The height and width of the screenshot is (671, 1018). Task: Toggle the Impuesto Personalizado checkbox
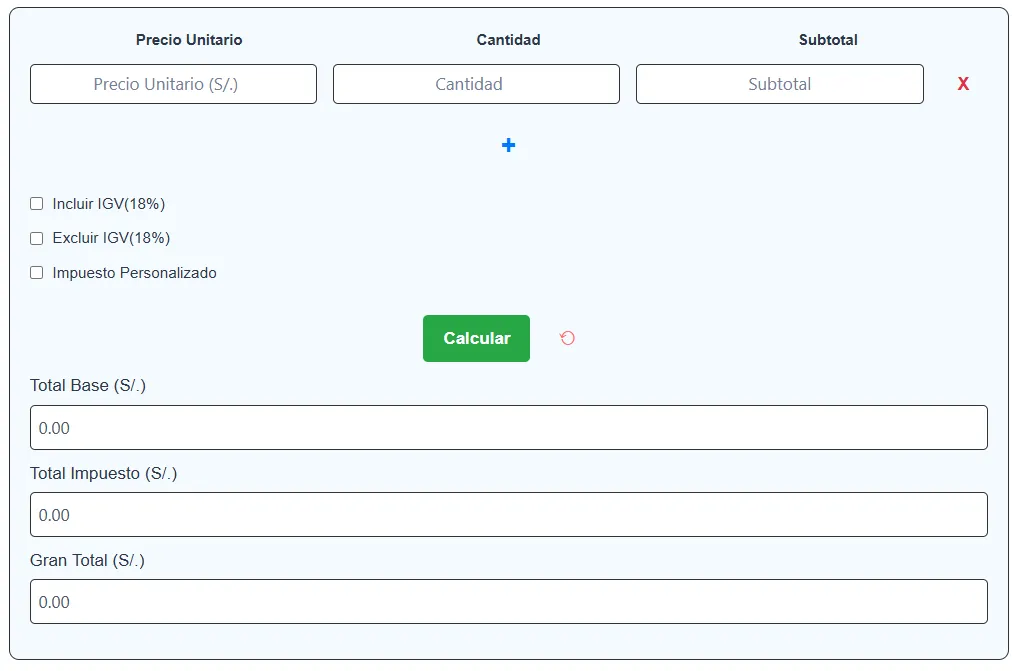coord(37,273)
